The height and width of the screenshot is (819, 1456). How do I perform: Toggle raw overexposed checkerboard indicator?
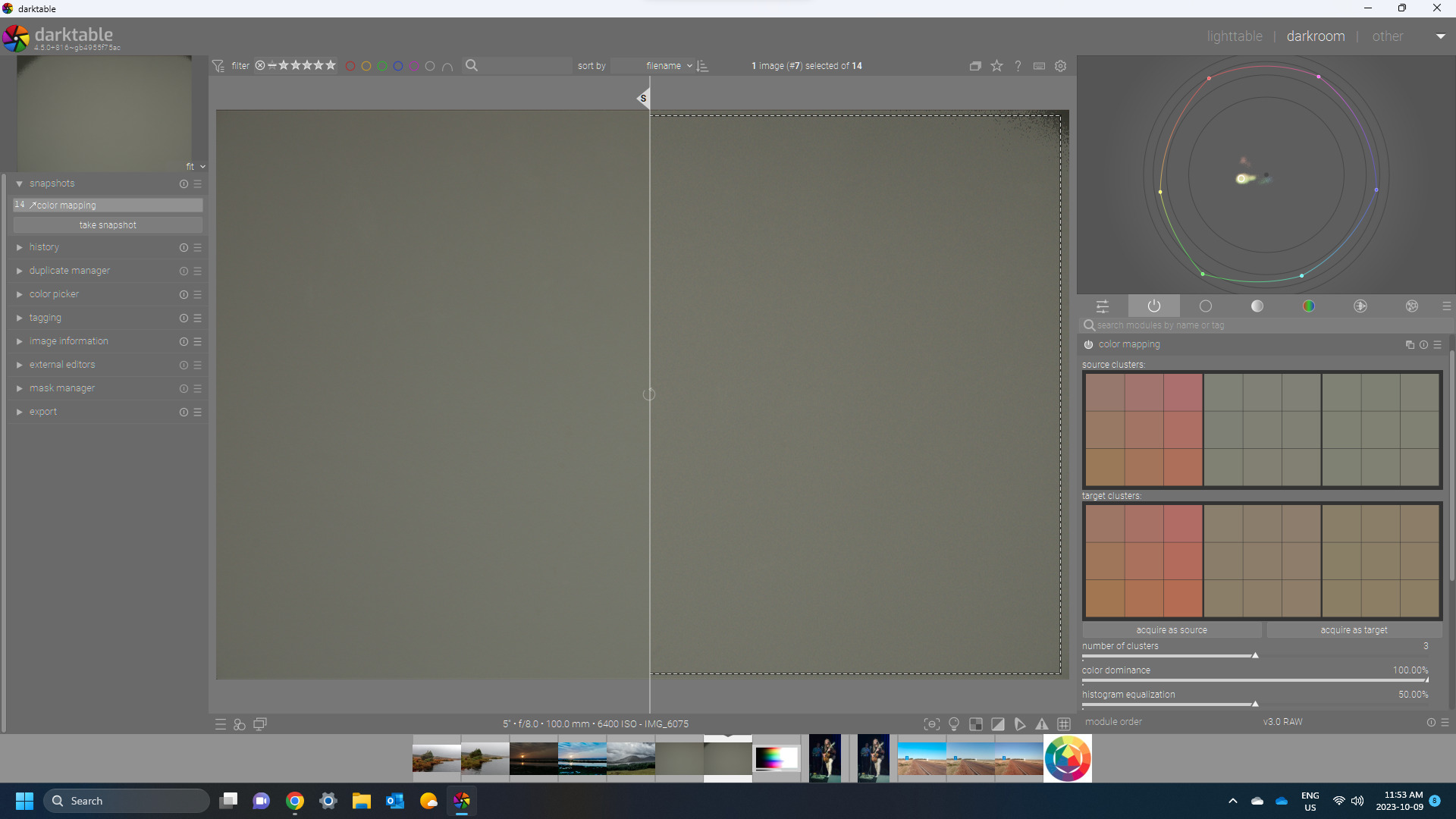tap(976, 724)
